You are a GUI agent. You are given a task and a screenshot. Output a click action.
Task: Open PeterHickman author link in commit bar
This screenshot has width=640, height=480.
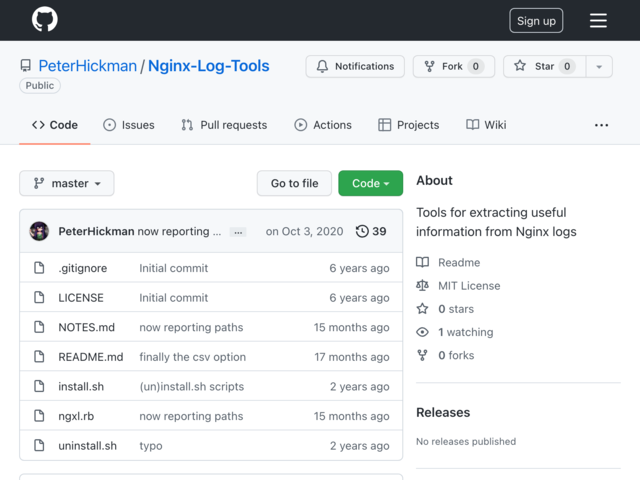coord(96,231)
